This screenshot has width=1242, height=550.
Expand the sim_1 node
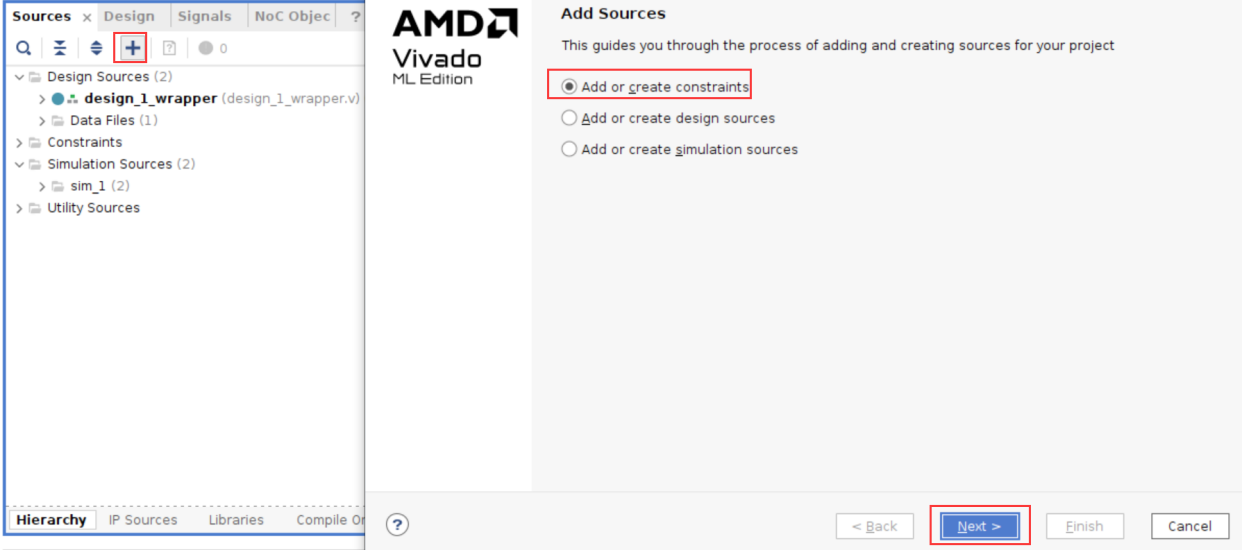(42, 186)
